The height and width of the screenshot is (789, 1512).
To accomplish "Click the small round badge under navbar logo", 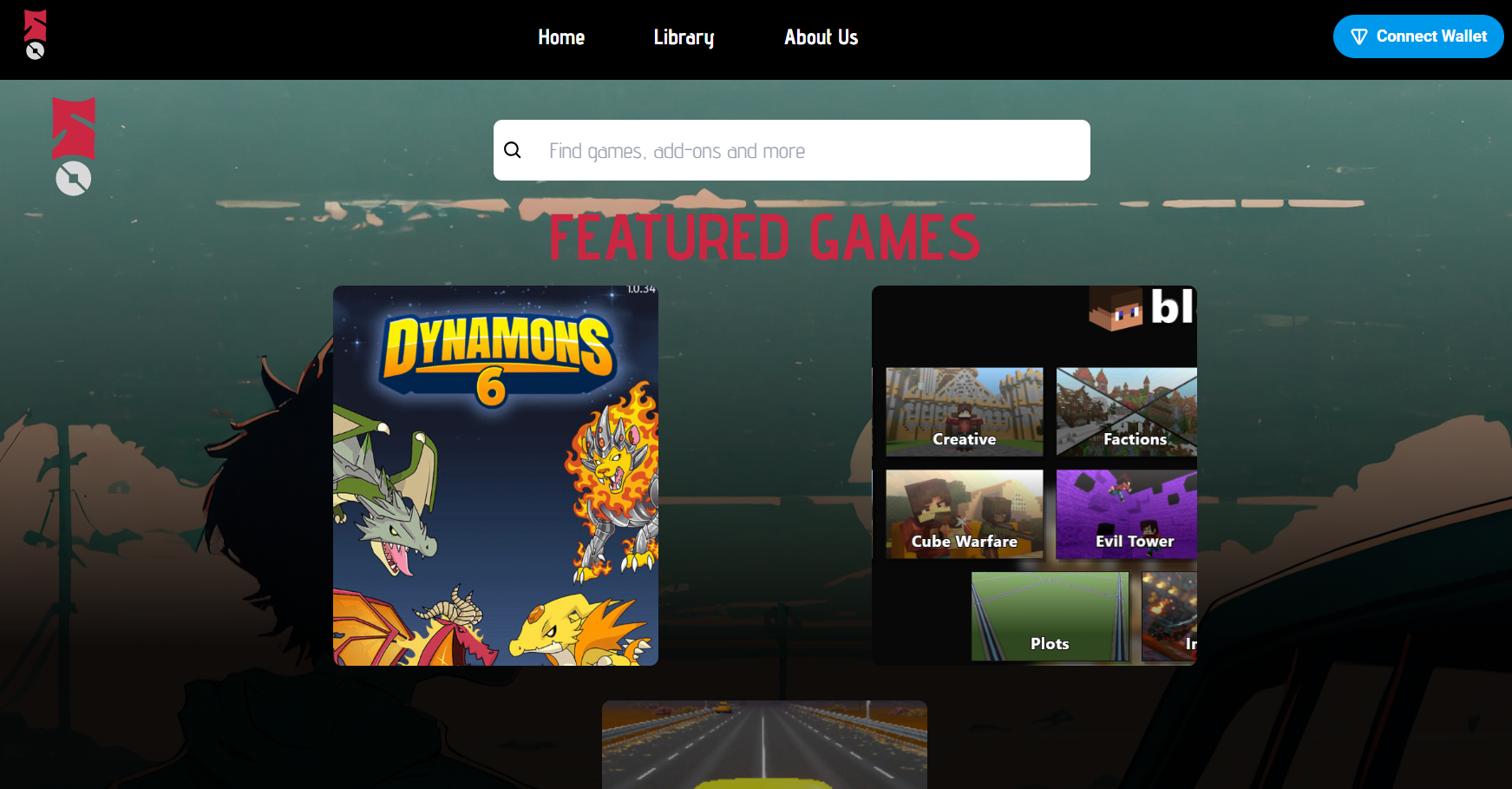I will click(x=36, y=51).
